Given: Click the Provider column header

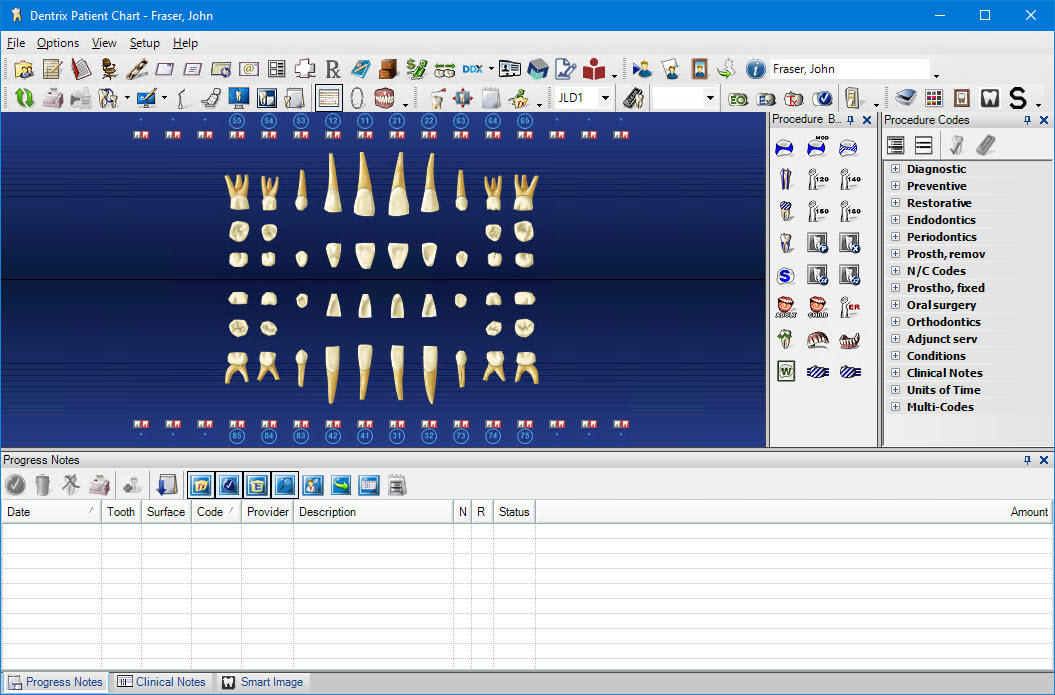Looking at the screenshot, I should click(267, 511).
